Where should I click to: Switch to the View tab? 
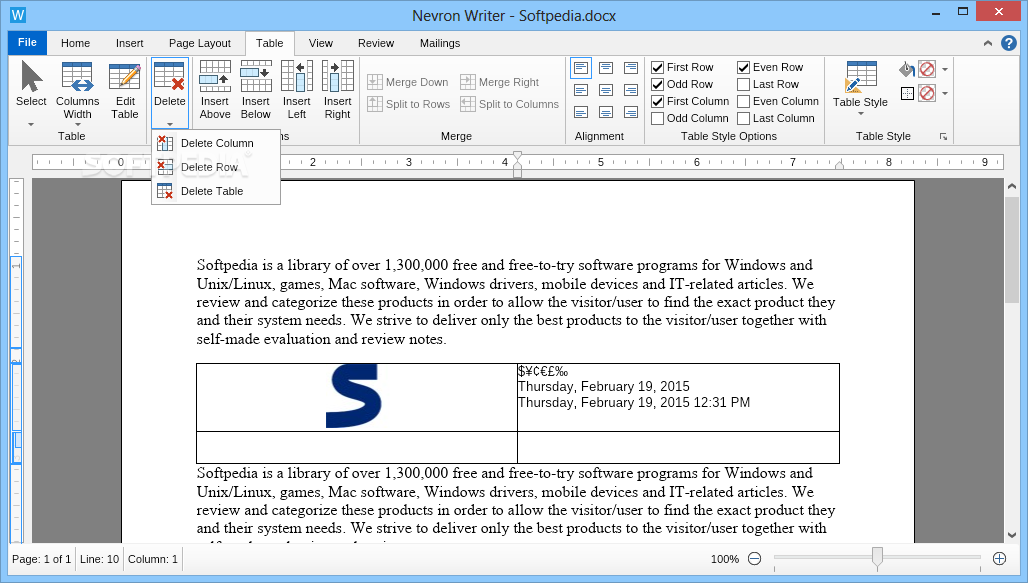pyautogui.click(x=321, y=43)
